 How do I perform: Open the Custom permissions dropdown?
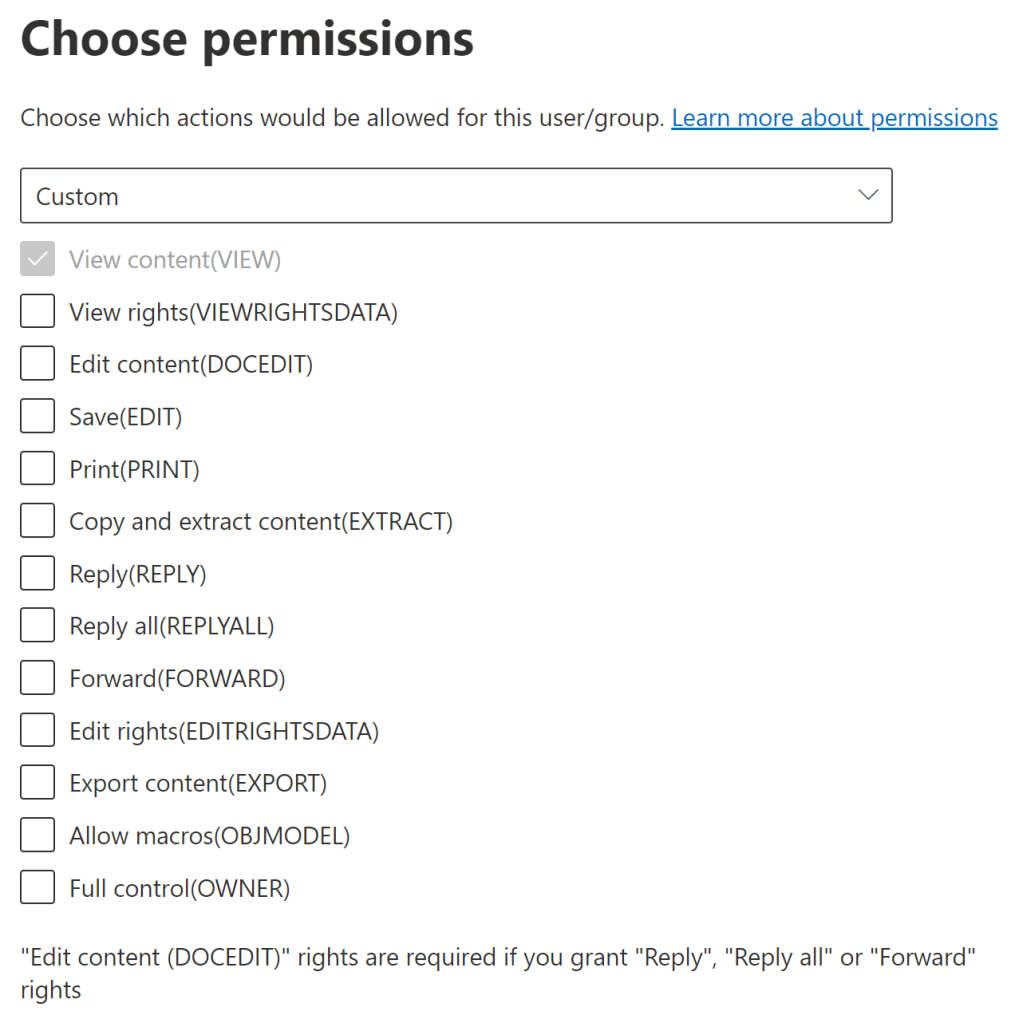click(x=455, y=196)
